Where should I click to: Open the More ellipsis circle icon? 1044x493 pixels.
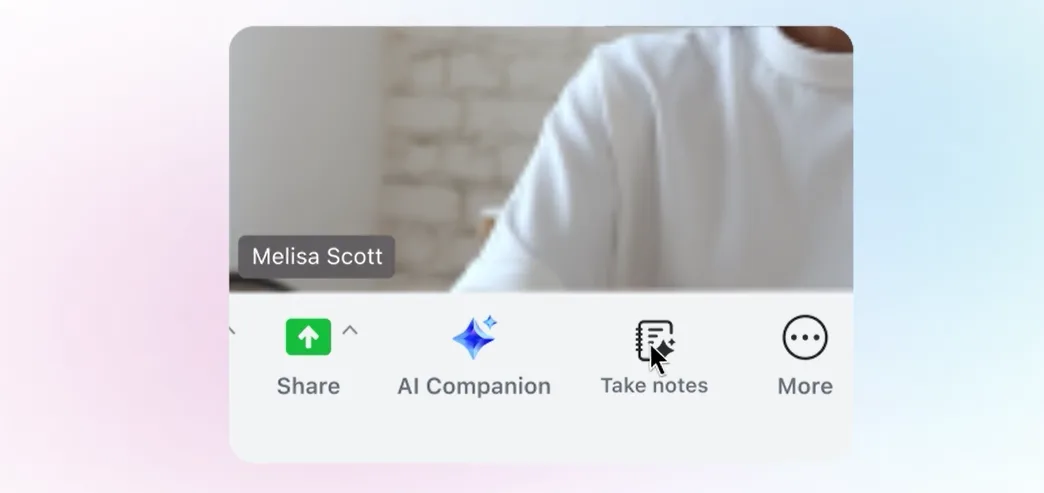click(x=805, y=337)
